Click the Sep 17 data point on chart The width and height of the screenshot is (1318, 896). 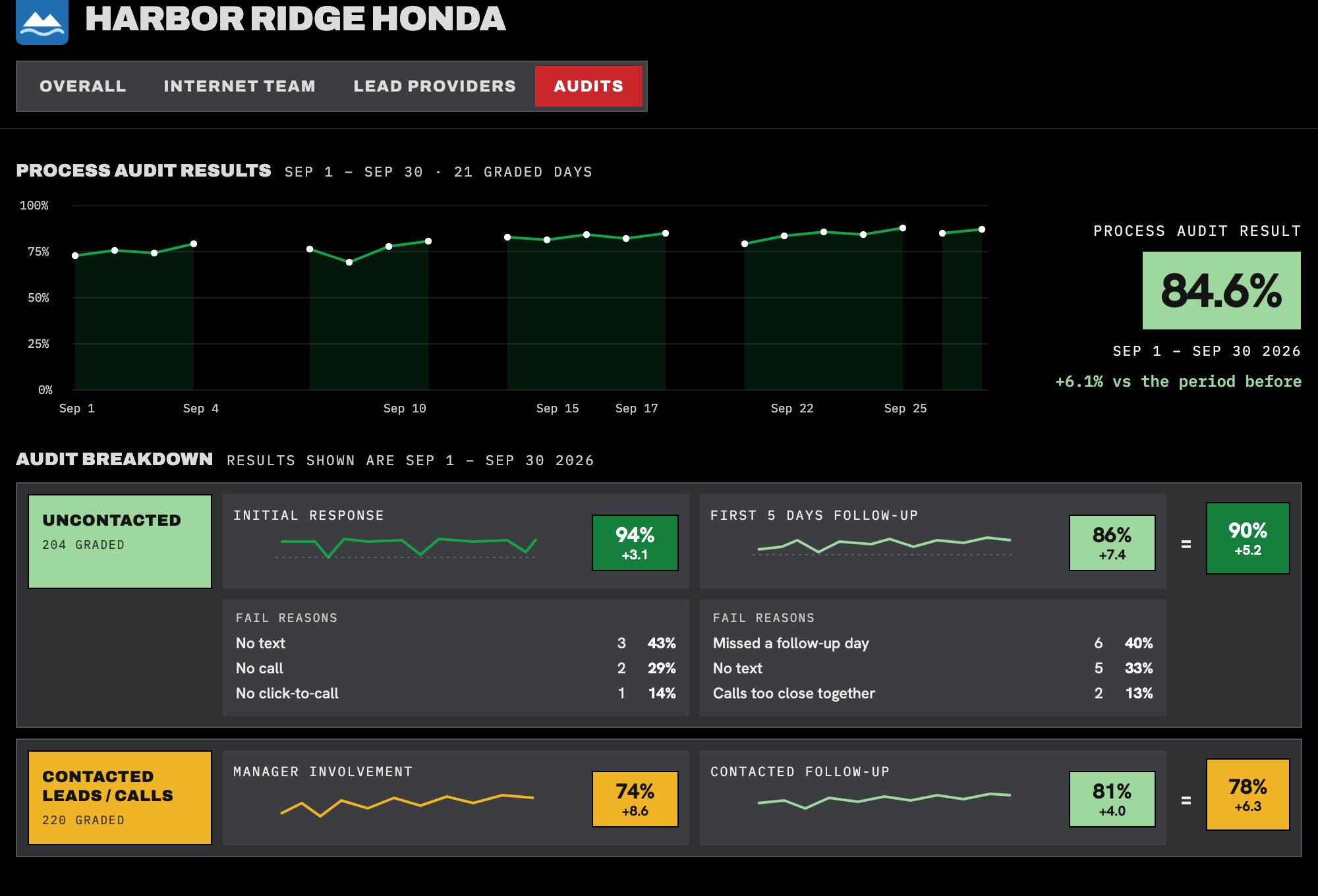pos(626,238)
